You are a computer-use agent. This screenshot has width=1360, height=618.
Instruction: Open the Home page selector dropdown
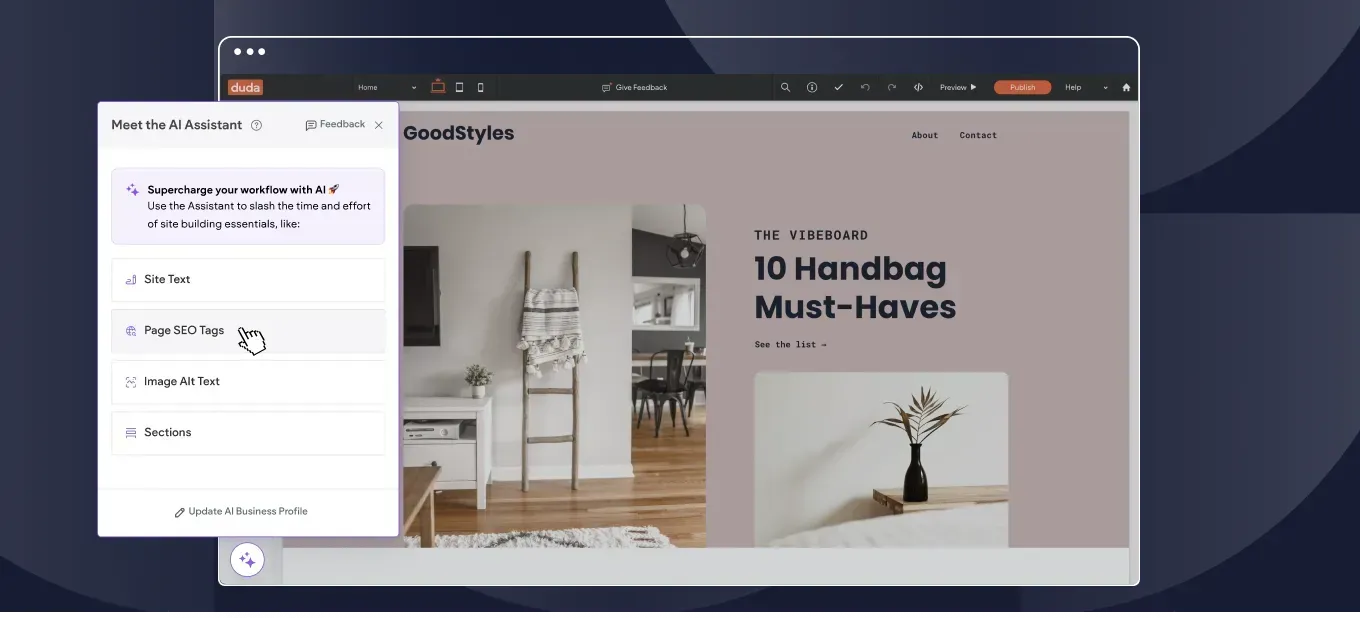pos(387,87)
